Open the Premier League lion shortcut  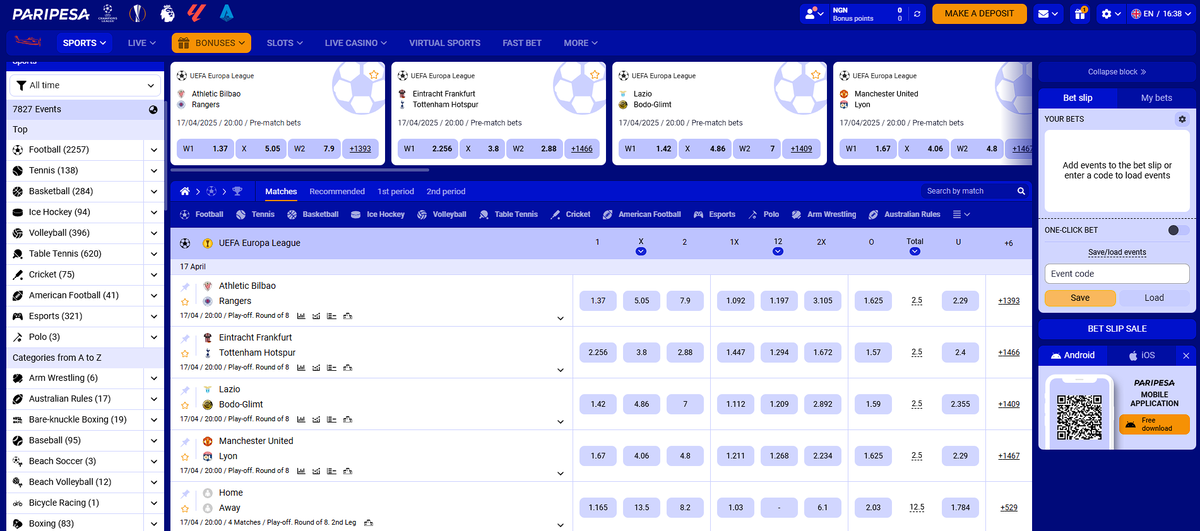click(x=168, y=14)
